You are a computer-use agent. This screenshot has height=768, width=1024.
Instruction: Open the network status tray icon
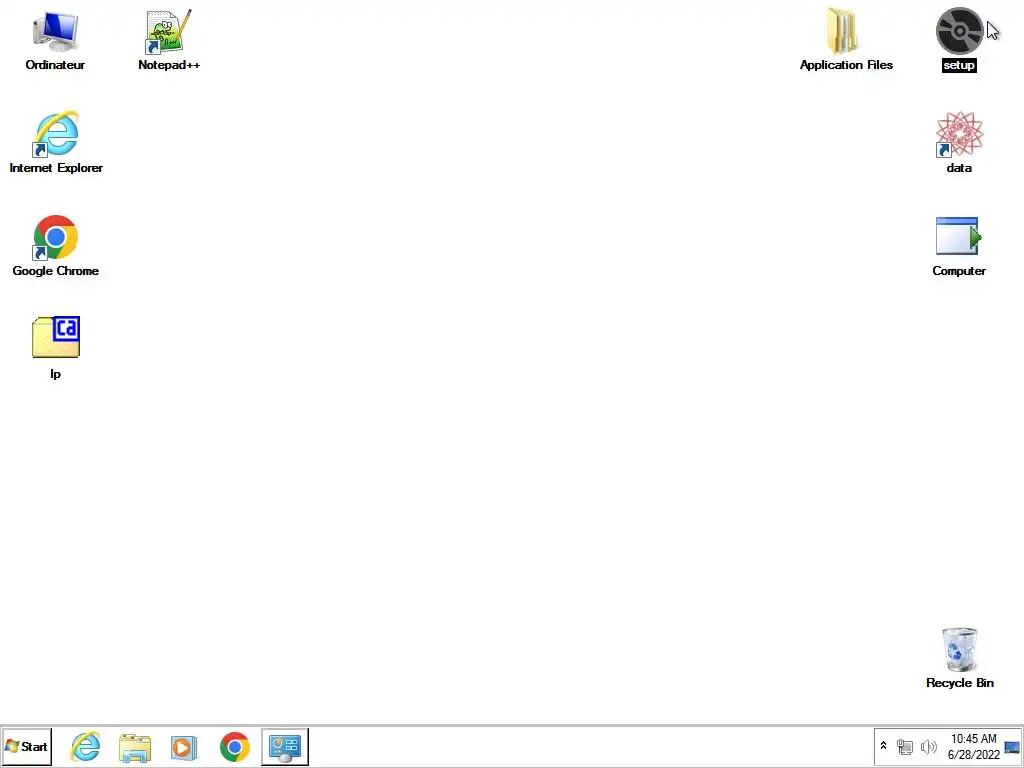click(x=904, y=746)
